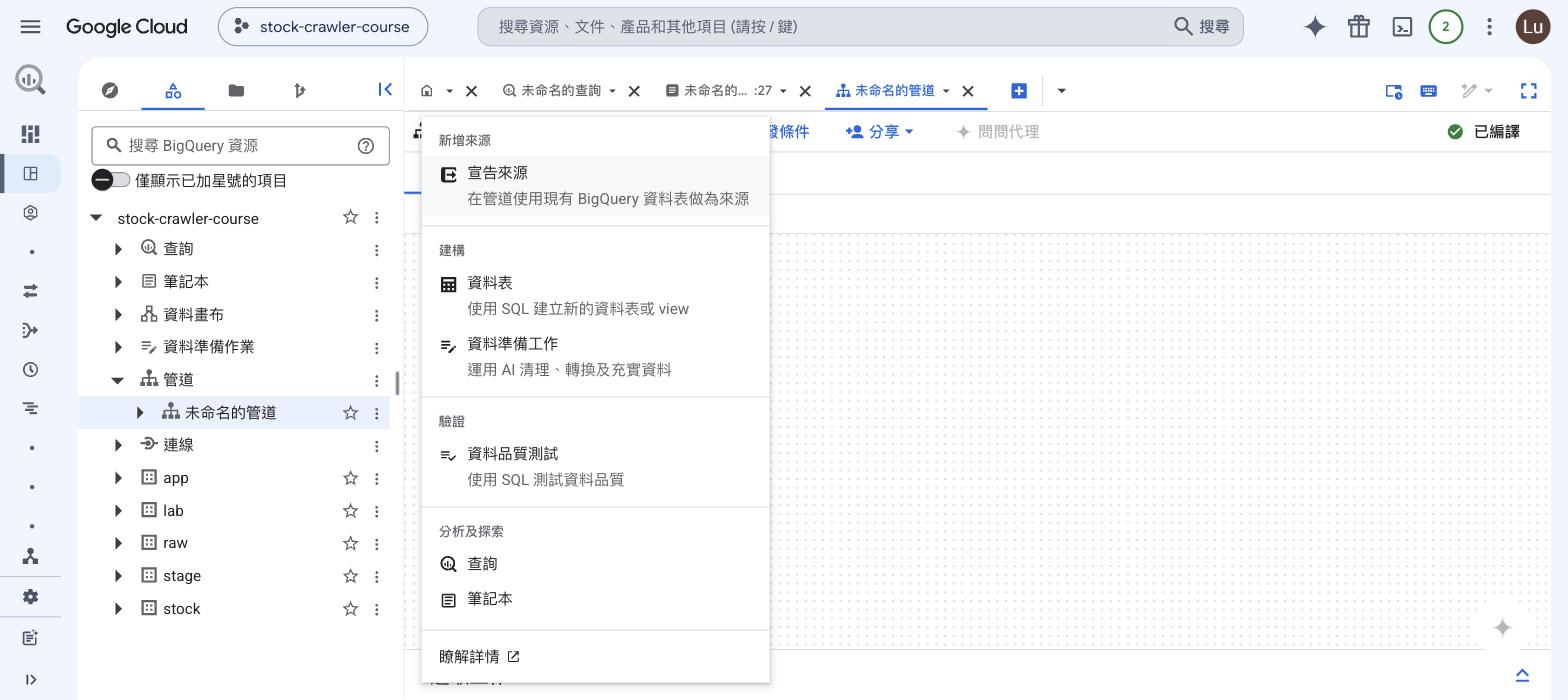Image resolution: width=1568 pixels, height=700 pixels.
Task: Expand the 查詢 tree node
Action: 118,249
